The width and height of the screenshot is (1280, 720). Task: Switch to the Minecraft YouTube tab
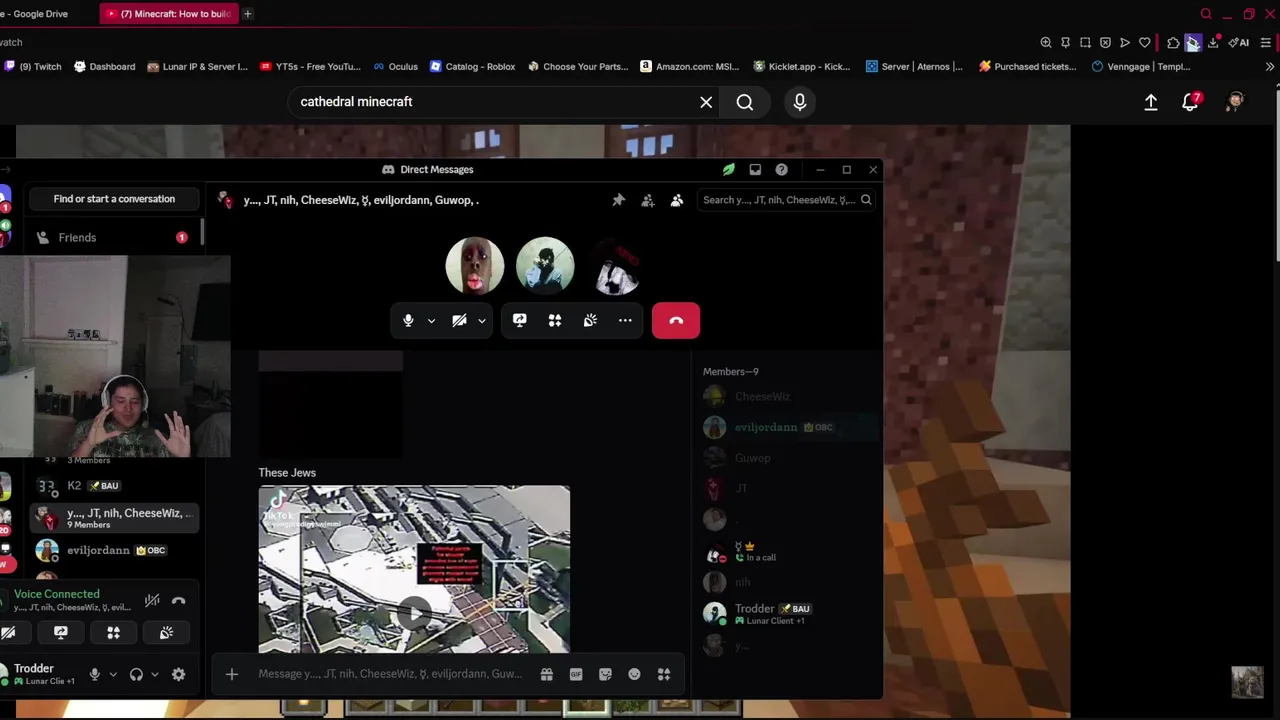168,14
